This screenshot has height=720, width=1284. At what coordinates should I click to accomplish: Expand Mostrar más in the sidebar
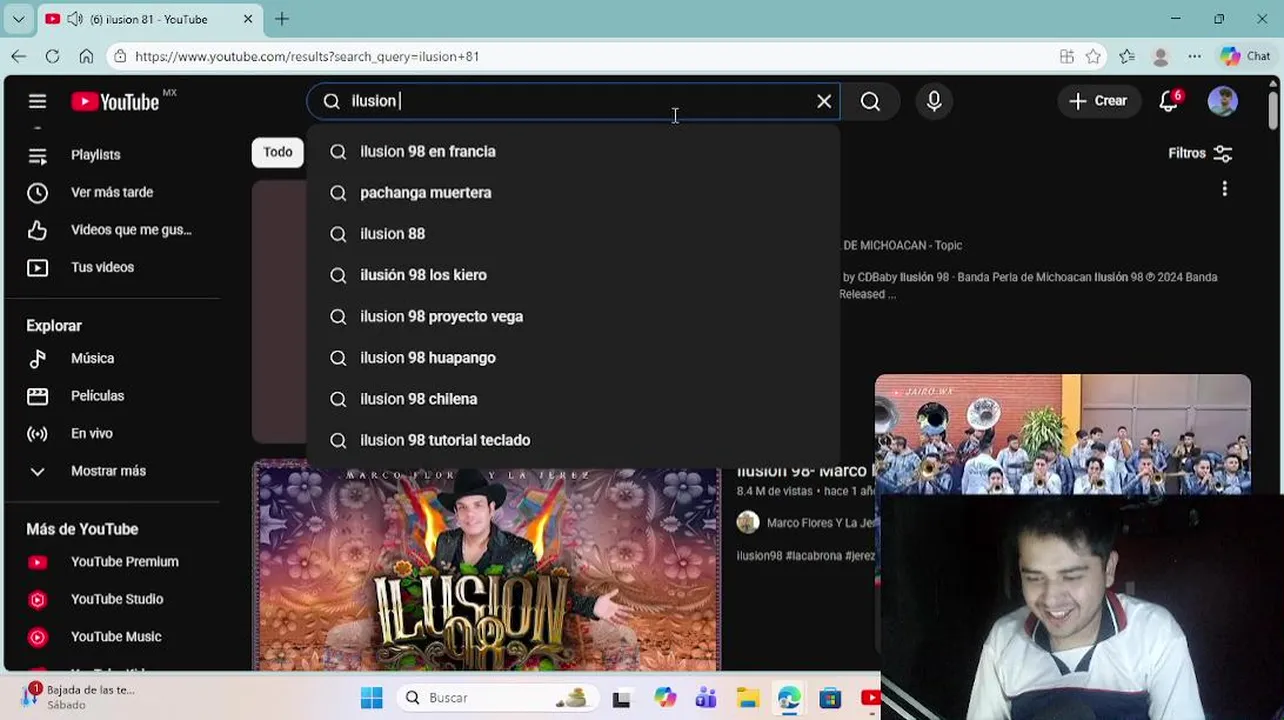coord(110,471)
